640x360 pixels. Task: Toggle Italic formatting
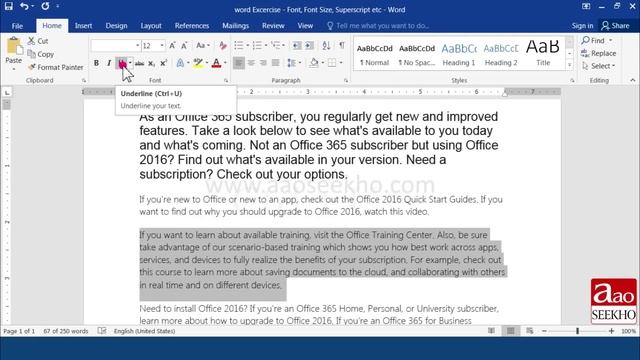(x=109, y=63)
